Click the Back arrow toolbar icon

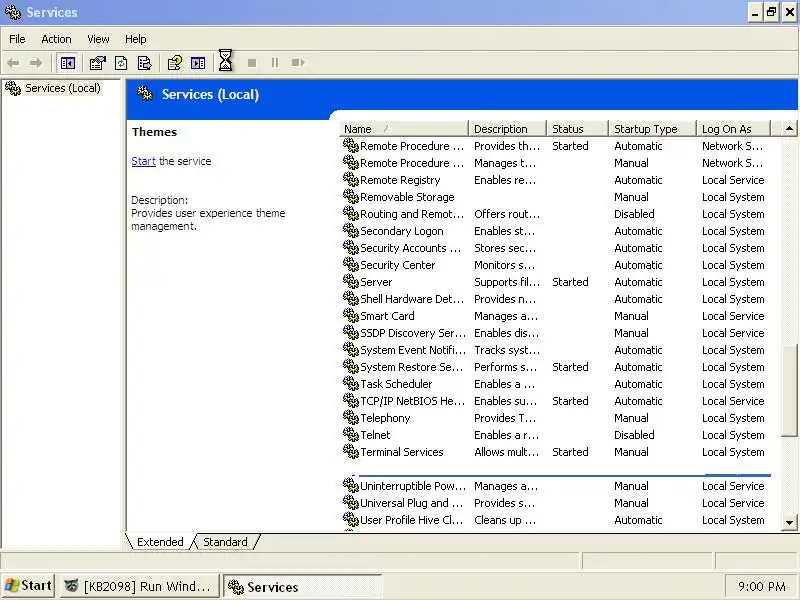13,63
